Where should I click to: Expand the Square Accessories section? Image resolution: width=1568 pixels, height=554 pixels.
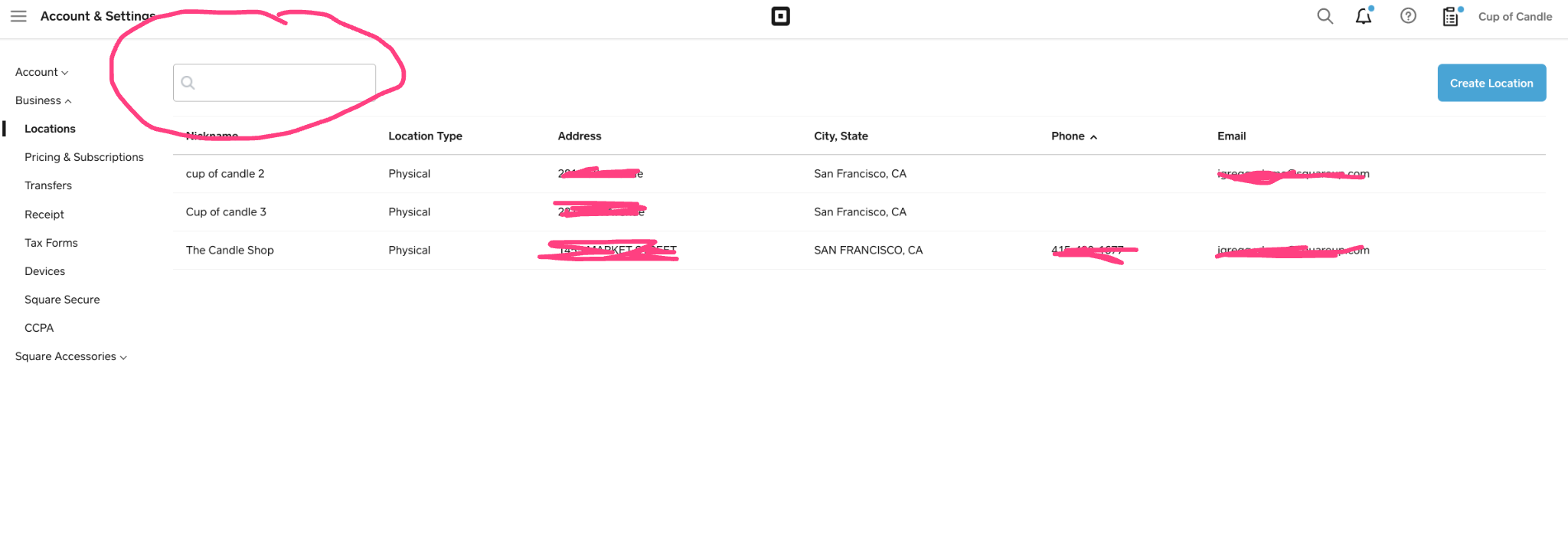(70, 356)
